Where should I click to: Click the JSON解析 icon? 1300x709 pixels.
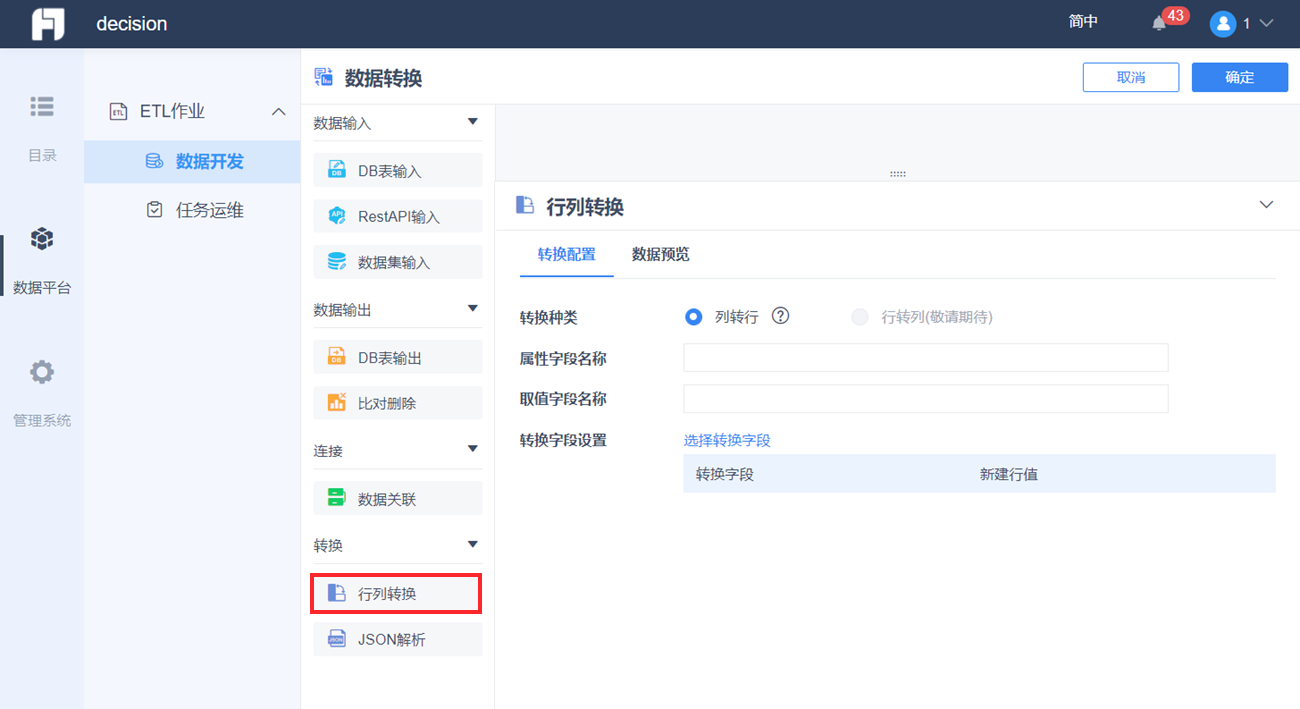click(337, 639)
